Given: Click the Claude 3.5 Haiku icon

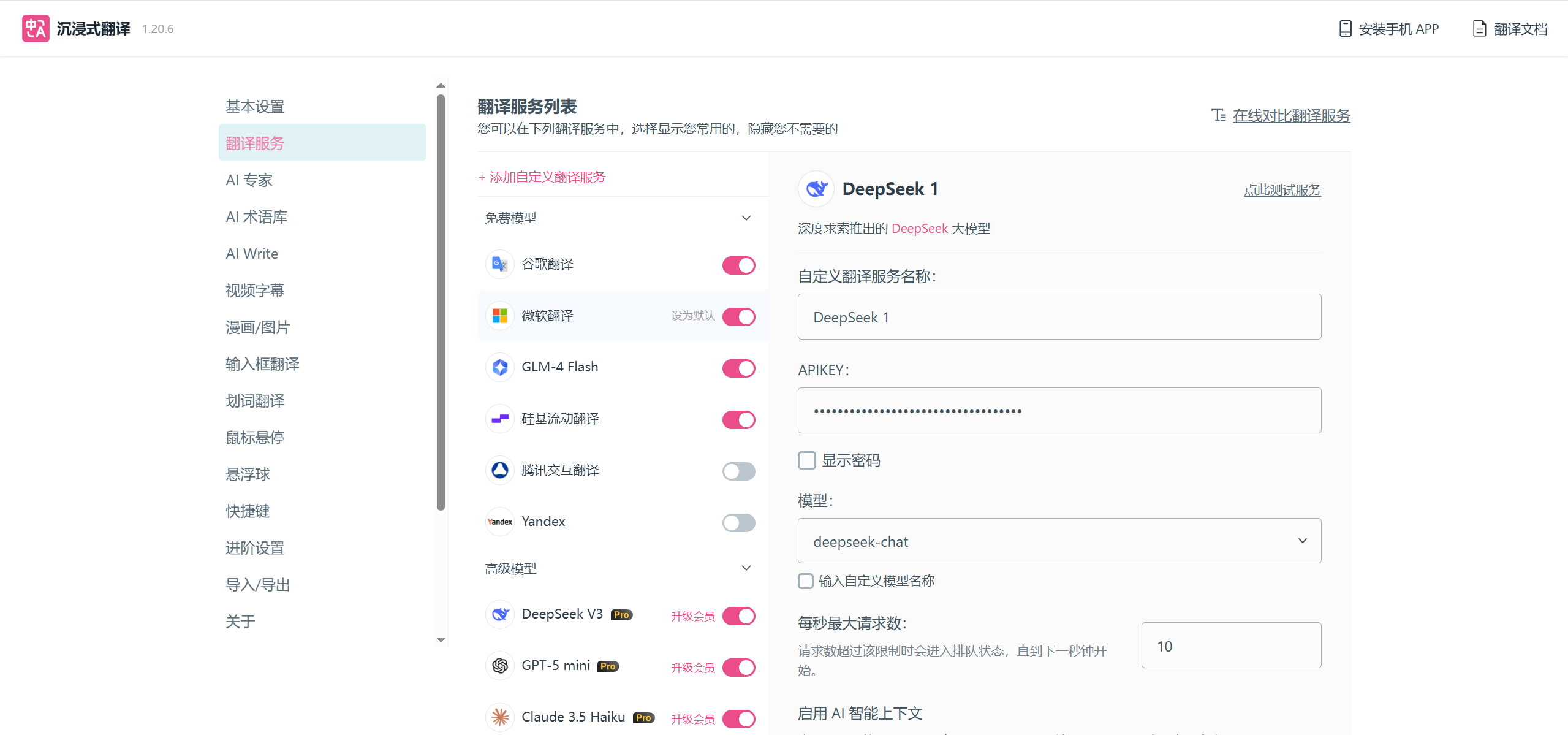Looking at the screenshot, I should click(x=499, y=717).
